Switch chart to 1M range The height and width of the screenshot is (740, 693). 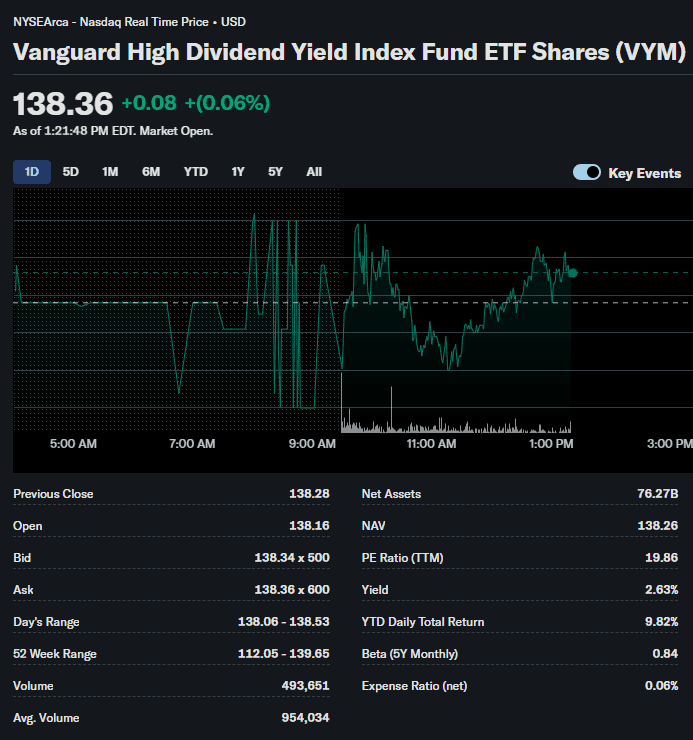(x=110, y=172)
